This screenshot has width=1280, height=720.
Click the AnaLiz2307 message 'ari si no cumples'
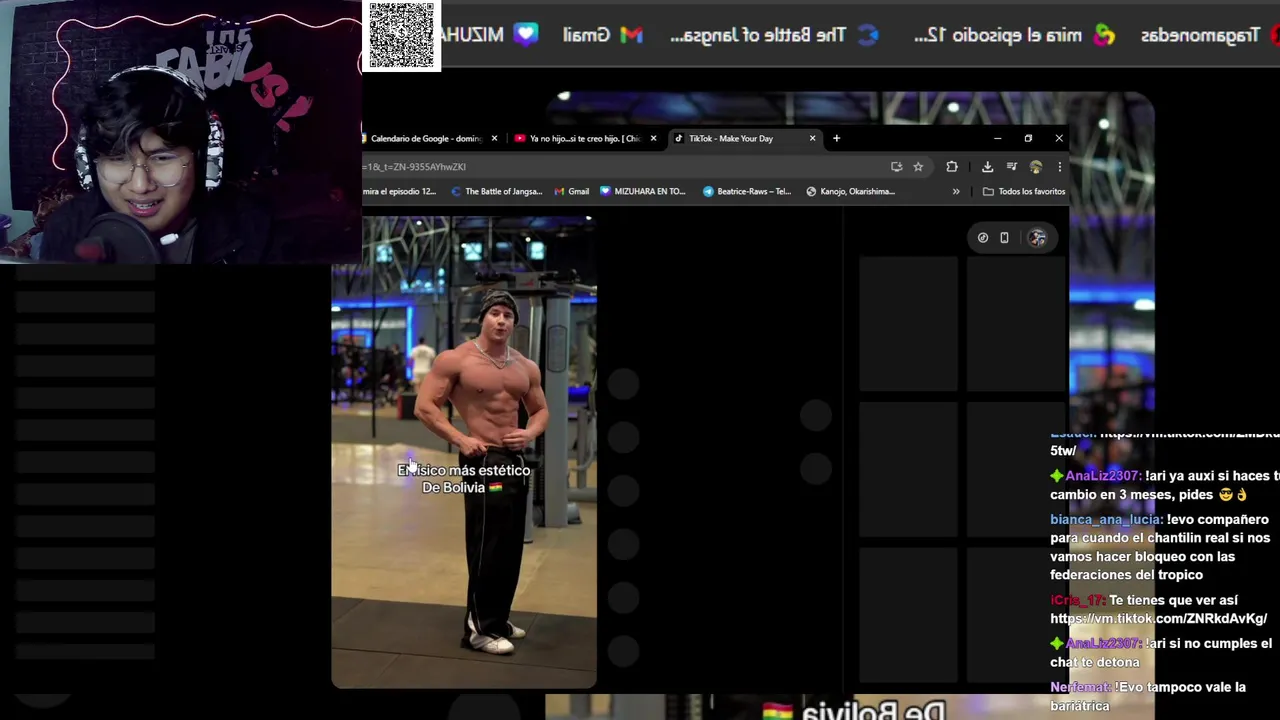pos(1161,653)
